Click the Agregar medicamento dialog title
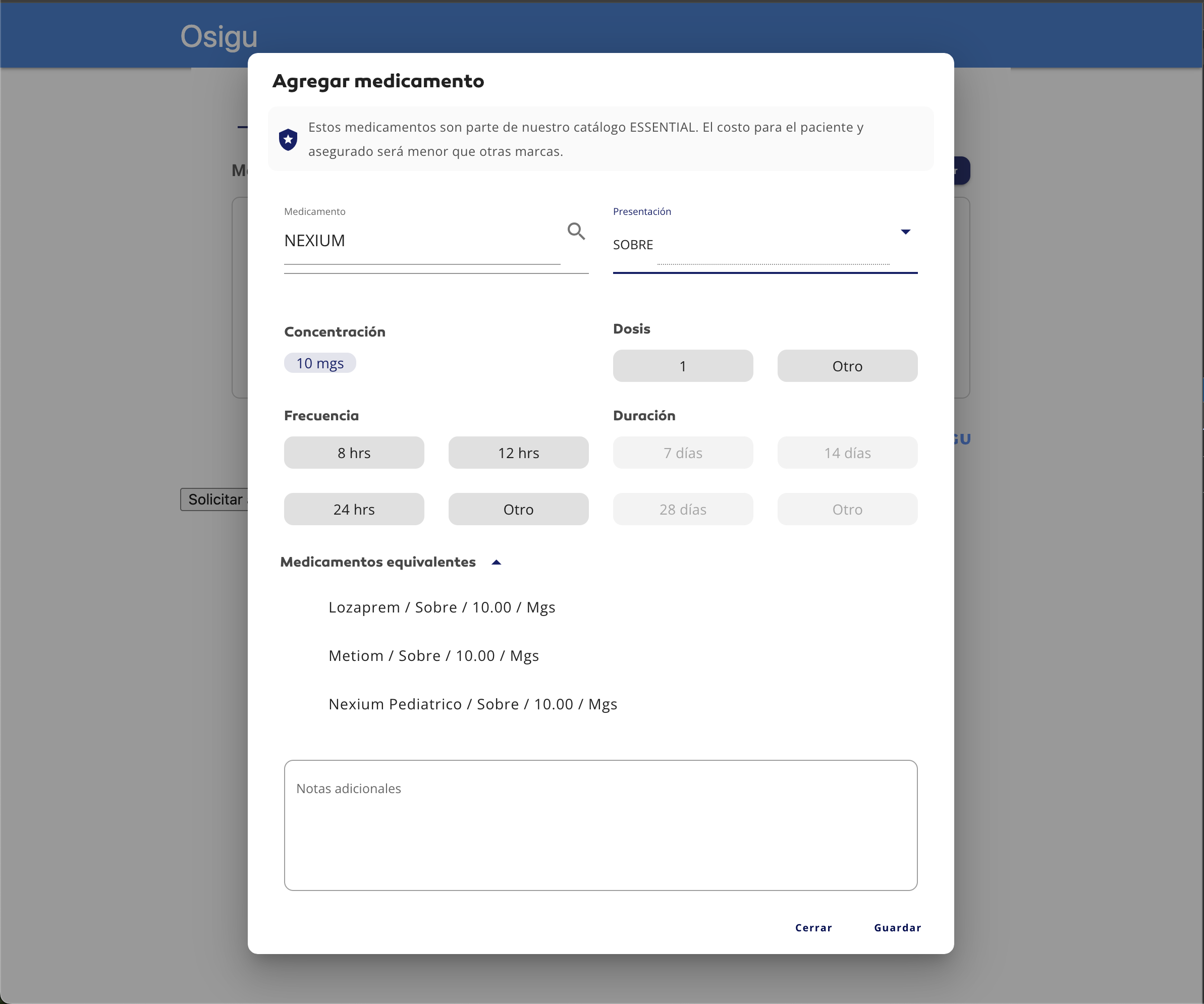 click(x=378, y=81)
